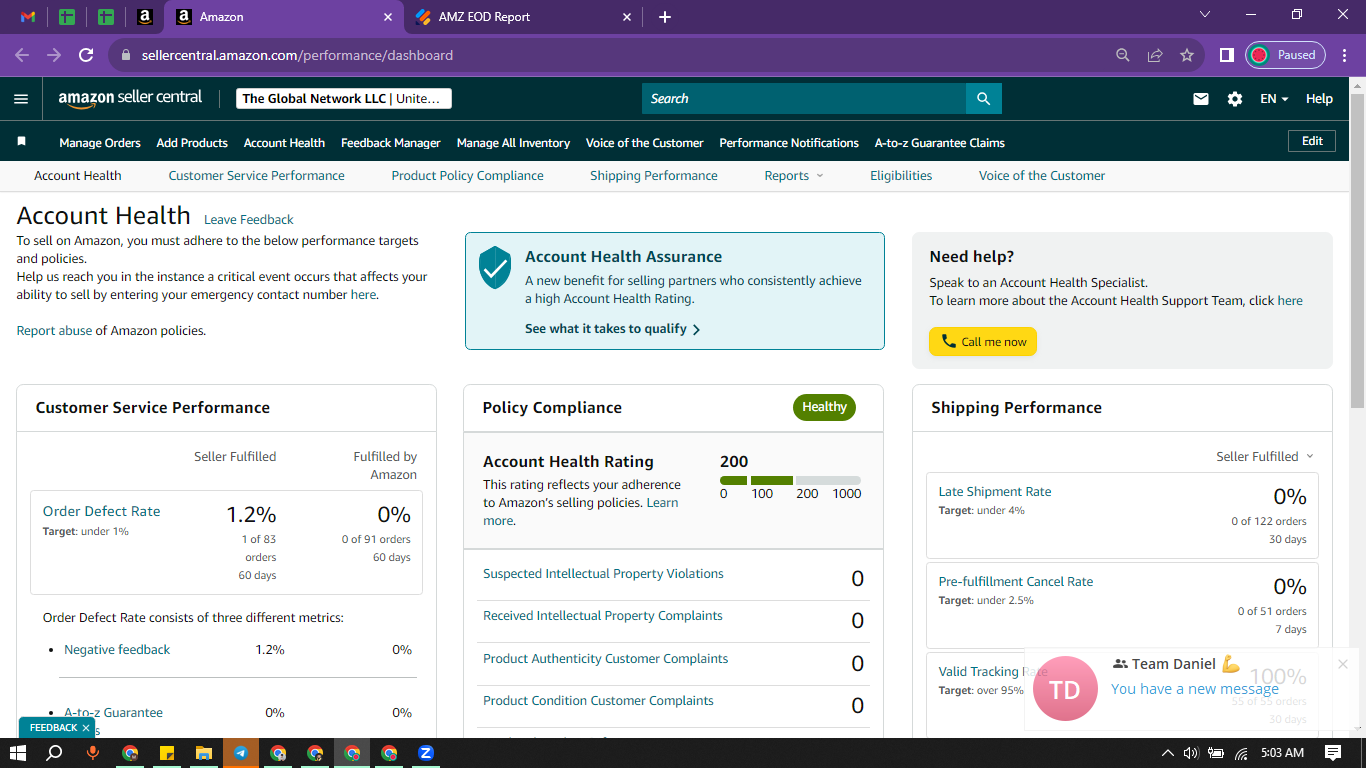
Task: Open the Negative feedback metric link
Action: click(x=117, y=650)
